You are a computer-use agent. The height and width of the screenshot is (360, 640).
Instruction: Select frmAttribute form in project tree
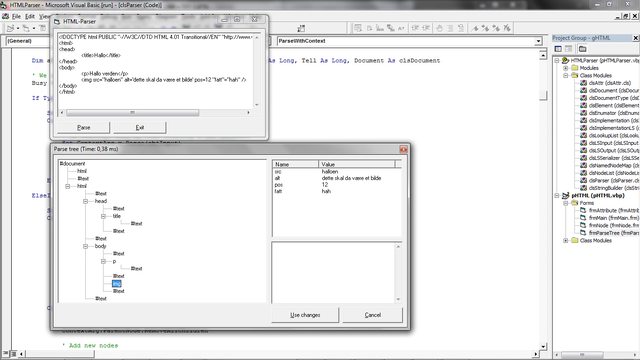coord(609,210)
